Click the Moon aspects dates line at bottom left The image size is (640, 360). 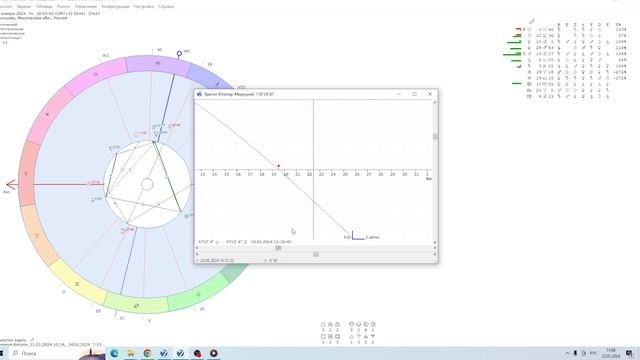[51, 344]
